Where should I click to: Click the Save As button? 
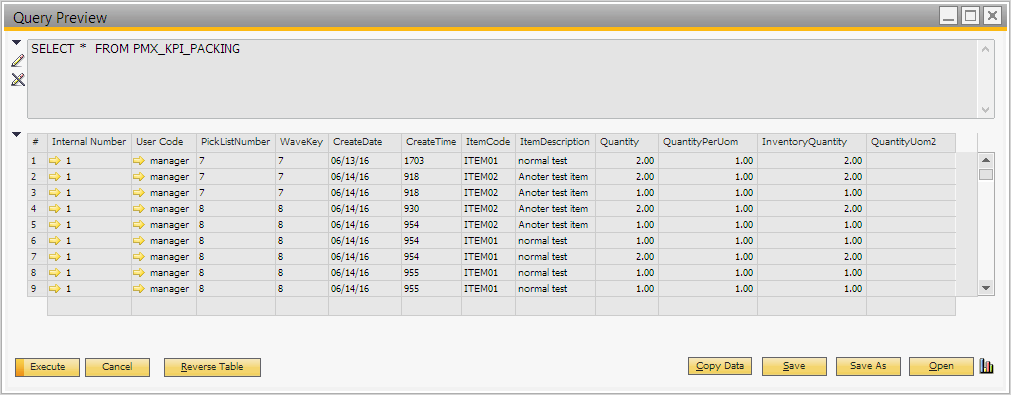[868, 366]
